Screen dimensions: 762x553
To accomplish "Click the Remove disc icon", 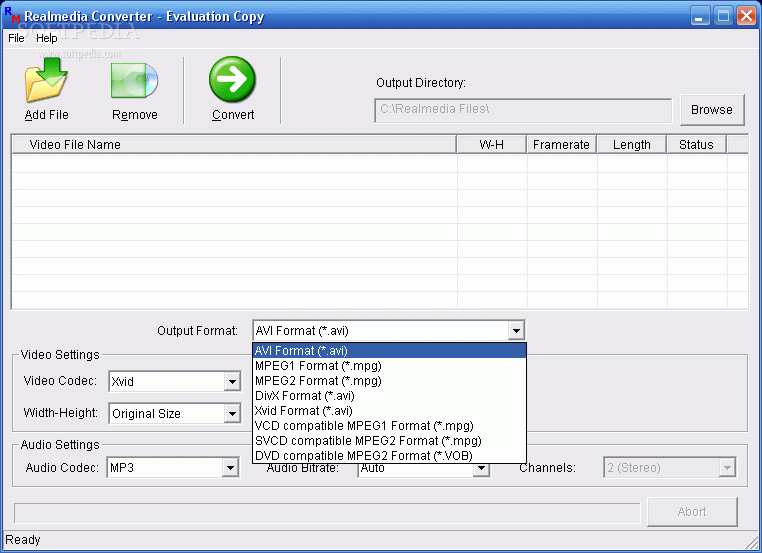I will [135, 80].
